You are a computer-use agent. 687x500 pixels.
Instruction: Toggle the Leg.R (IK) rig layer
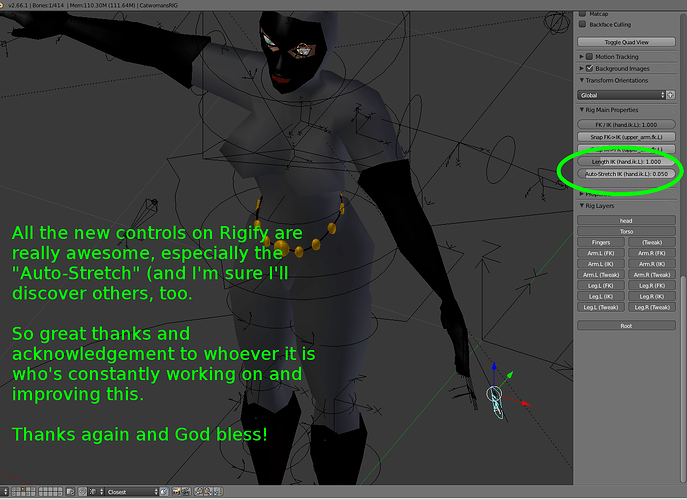(x=652, y=296)
